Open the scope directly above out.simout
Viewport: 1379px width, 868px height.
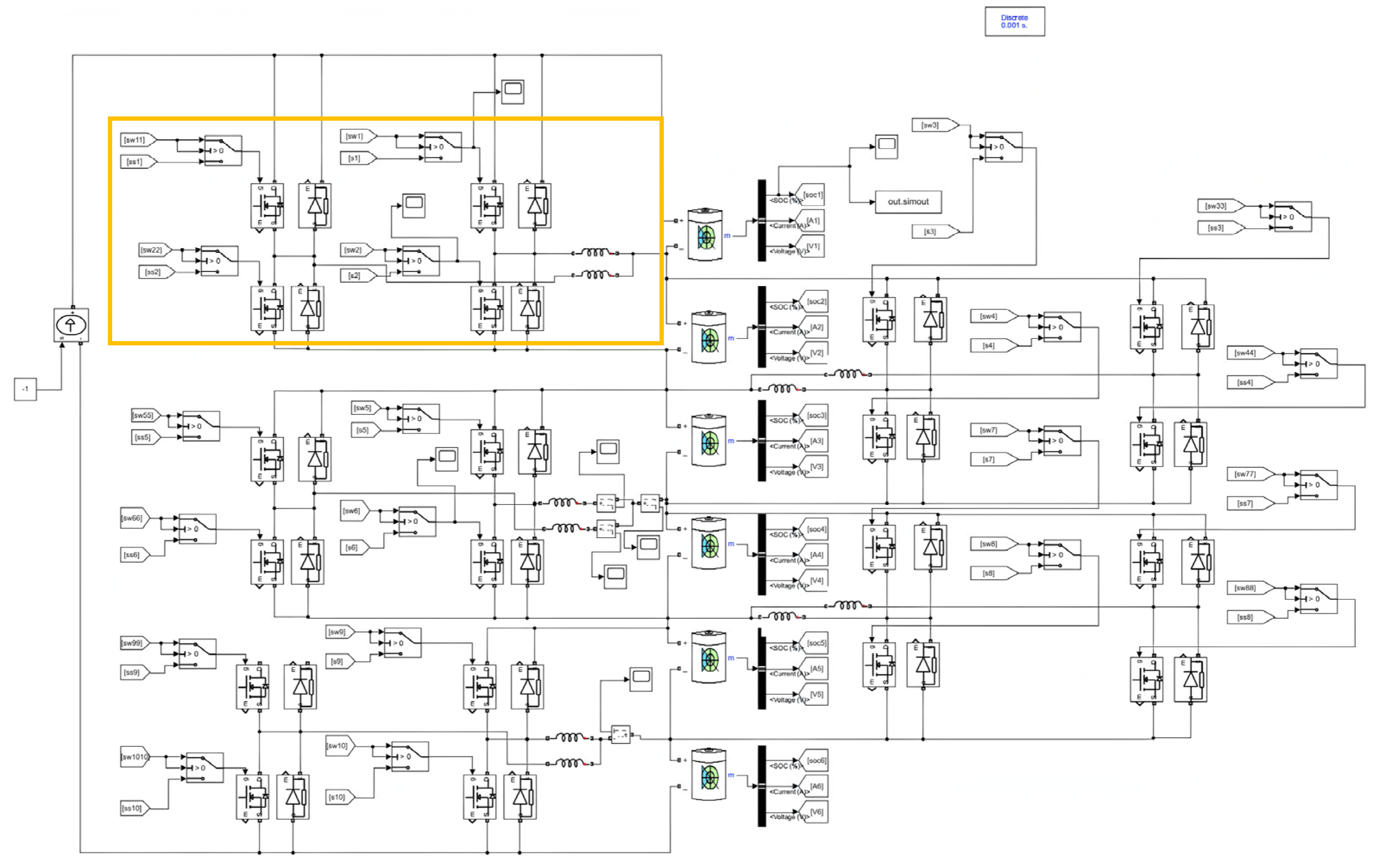pyautogui.click(x=886, y=147)
